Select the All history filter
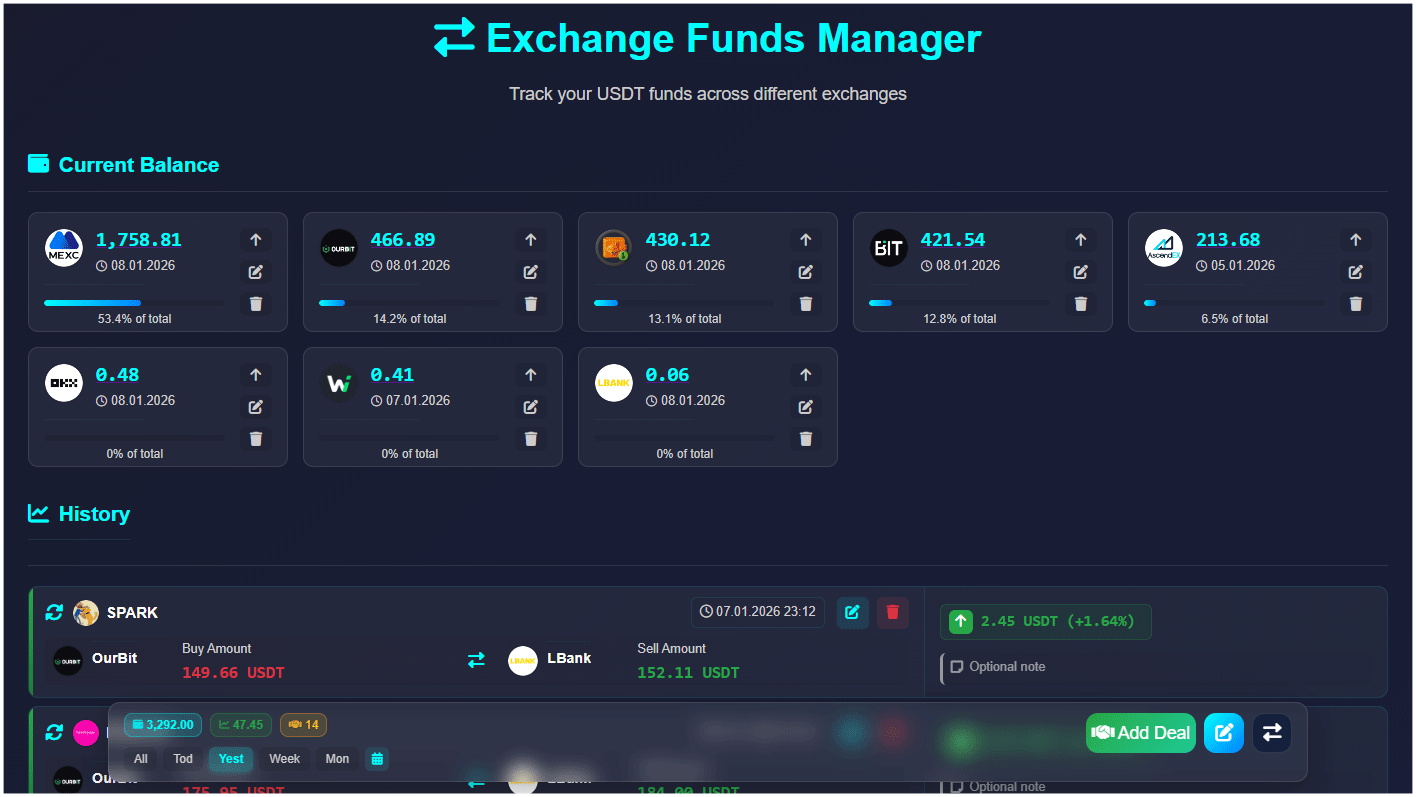Screen dimensions: 1416x797 [x=140, y=759]
